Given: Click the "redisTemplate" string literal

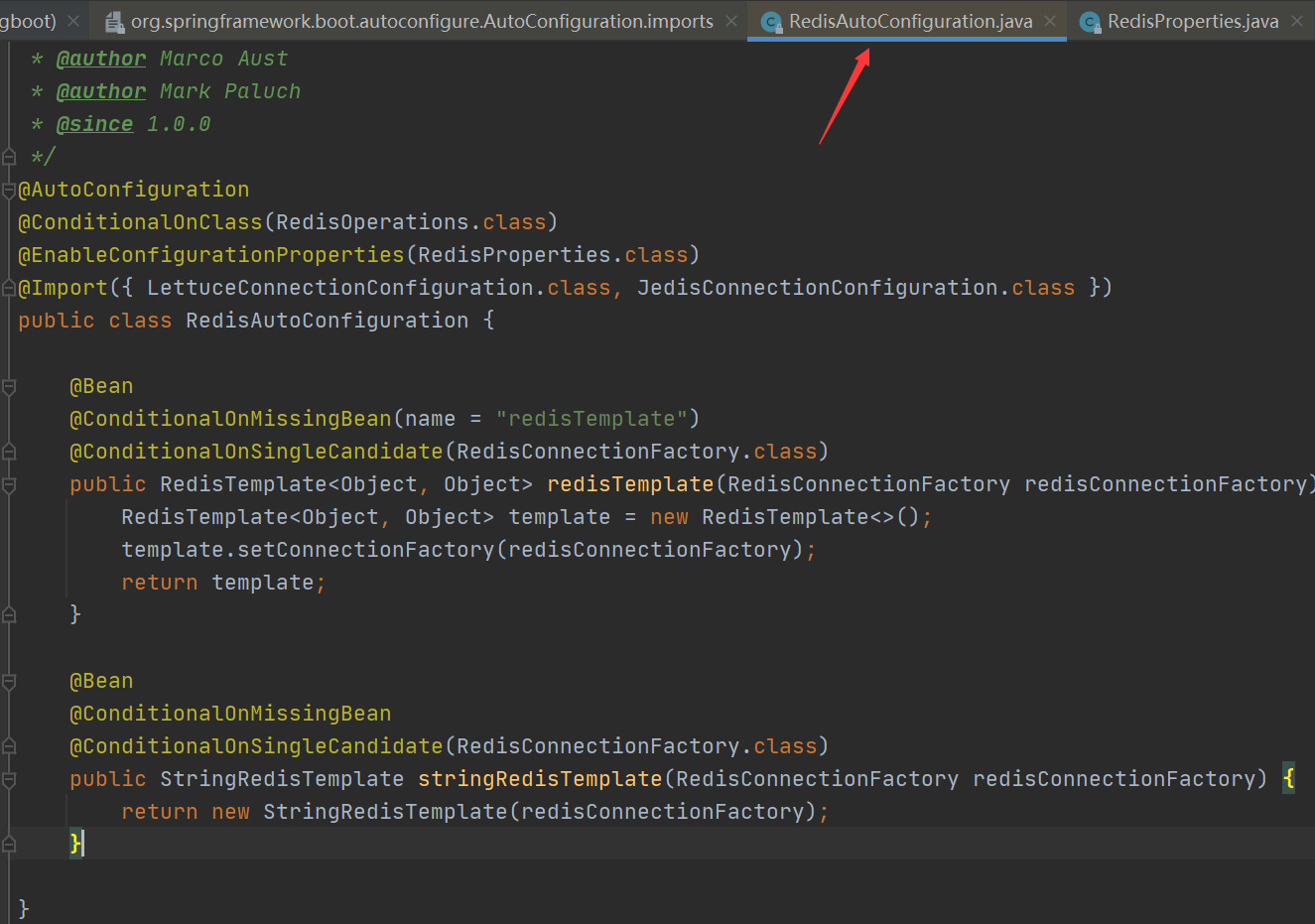Looking at the screenshot, I should tap(592, 419).
